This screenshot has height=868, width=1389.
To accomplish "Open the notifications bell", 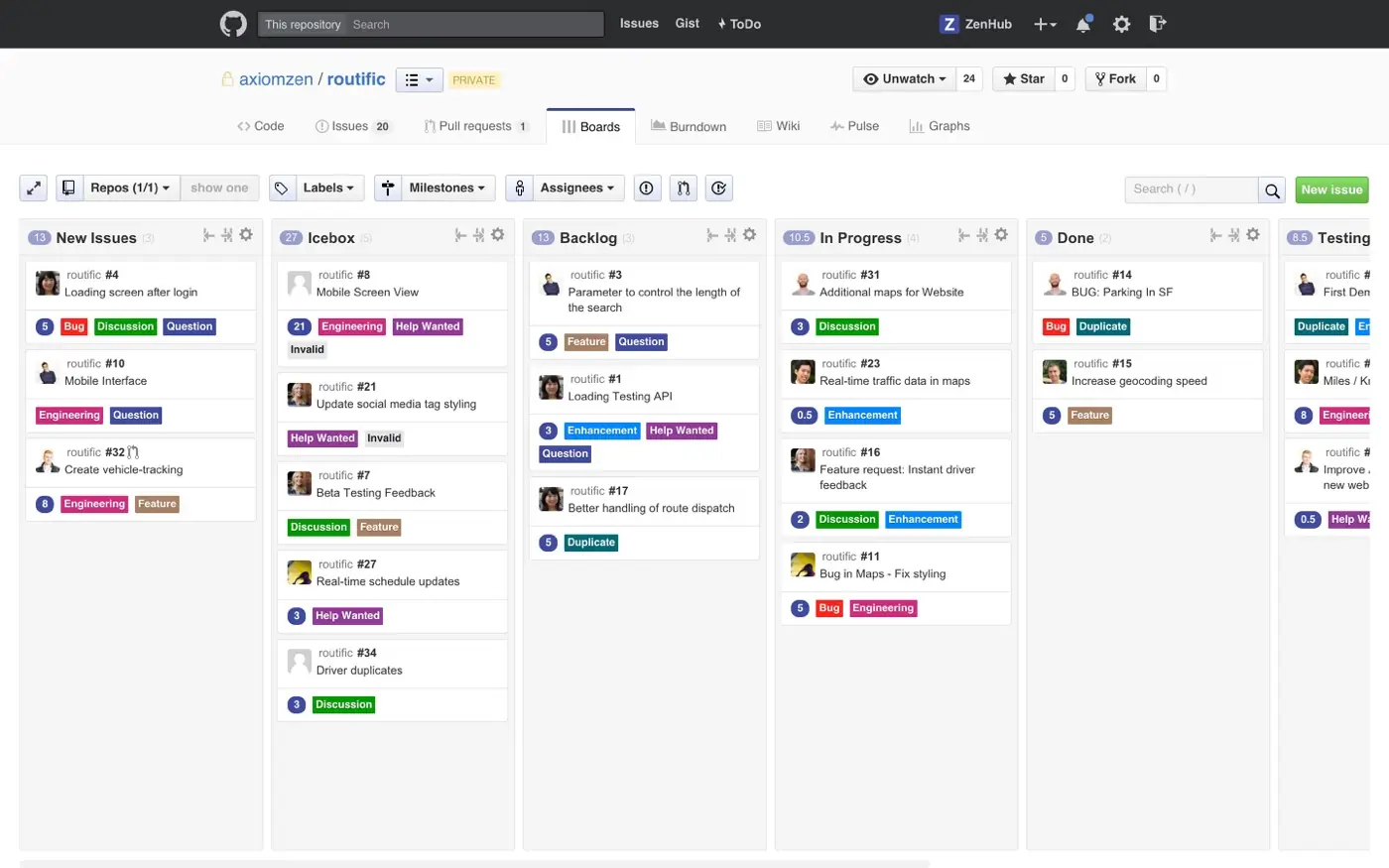I will pyautogui.click(x=1083, y=24).
